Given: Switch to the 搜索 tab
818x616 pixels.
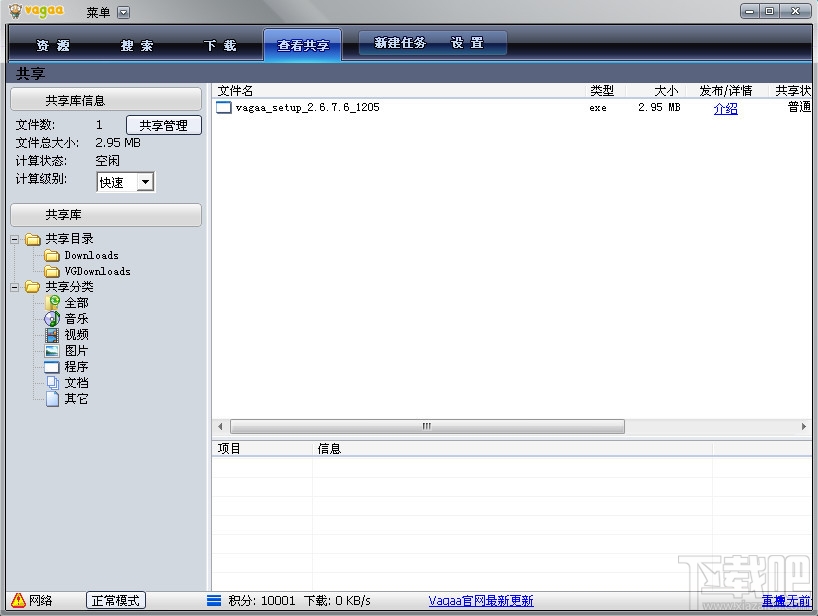Looking at the screenshot, I should click(137, 46).
